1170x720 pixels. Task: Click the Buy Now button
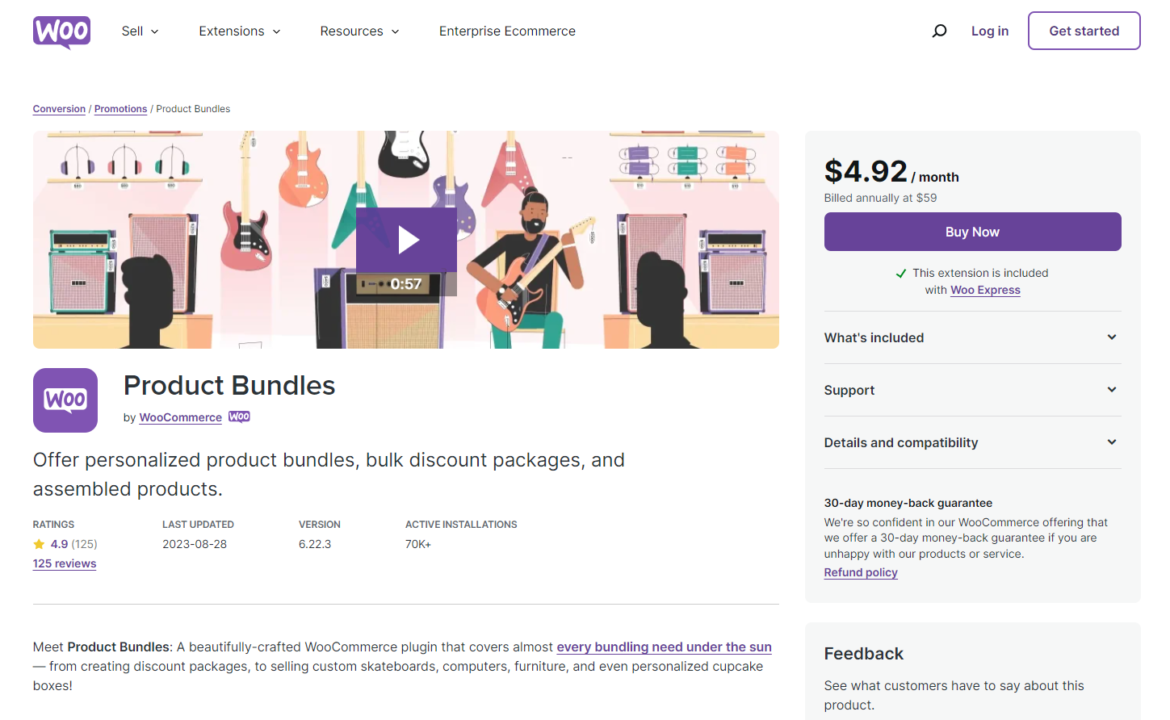972,231
